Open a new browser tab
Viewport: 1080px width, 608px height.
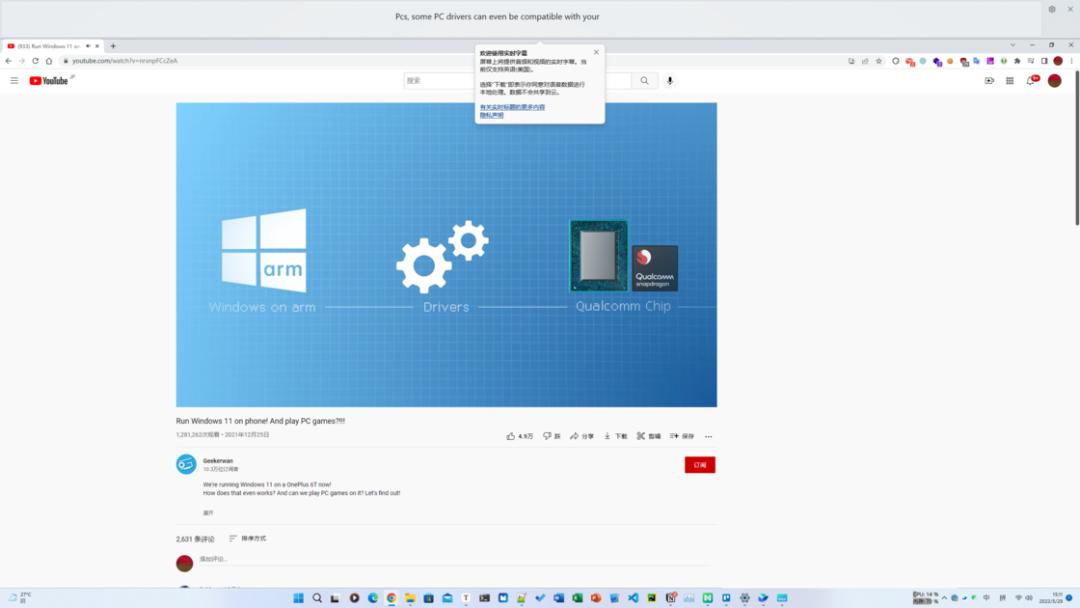click(113, 46)
